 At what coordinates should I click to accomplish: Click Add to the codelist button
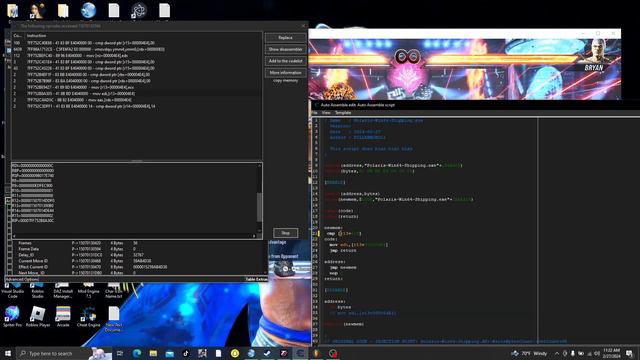(285, 61)
